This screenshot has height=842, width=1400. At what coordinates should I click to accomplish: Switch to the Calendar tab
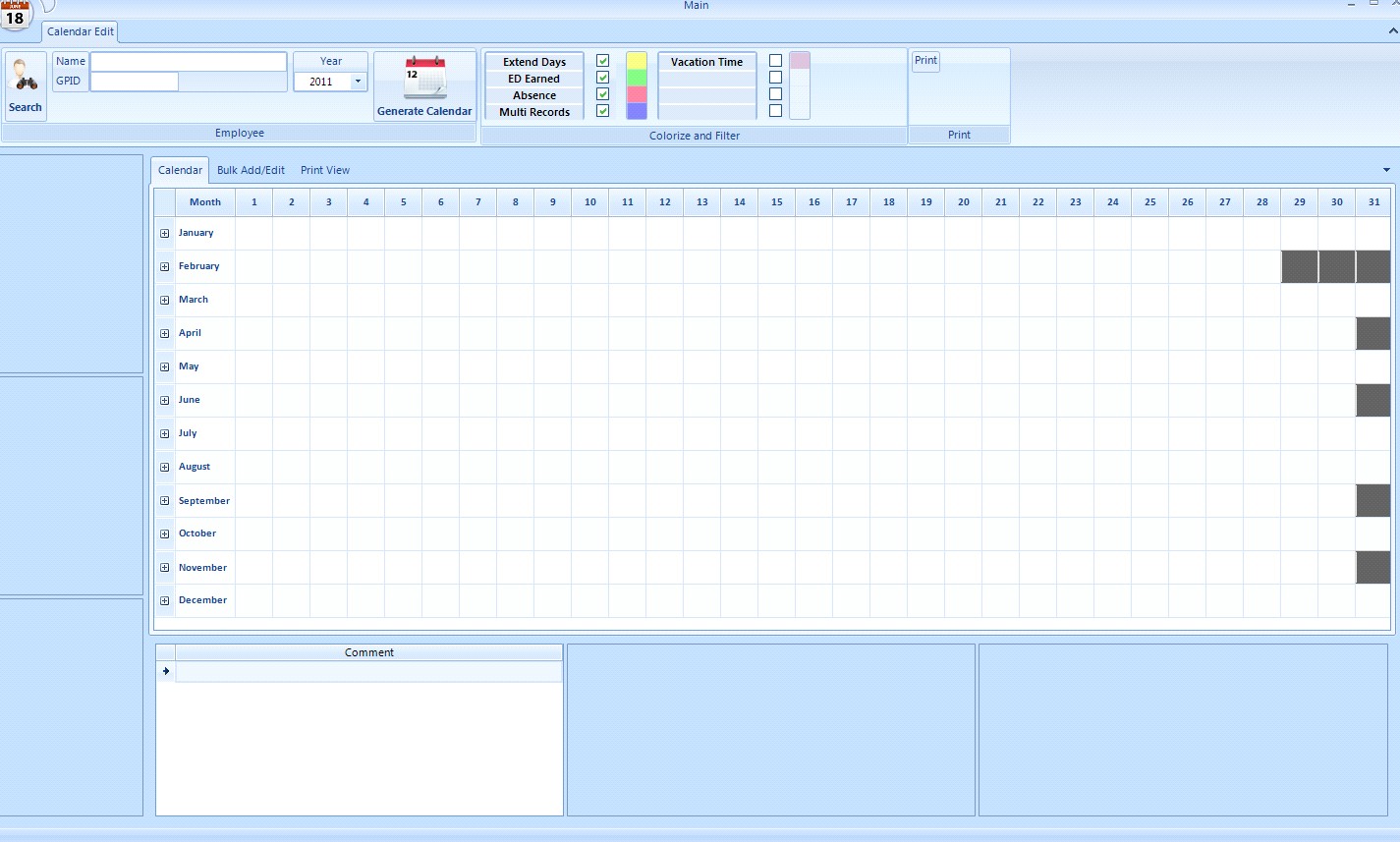click(181, 170)
